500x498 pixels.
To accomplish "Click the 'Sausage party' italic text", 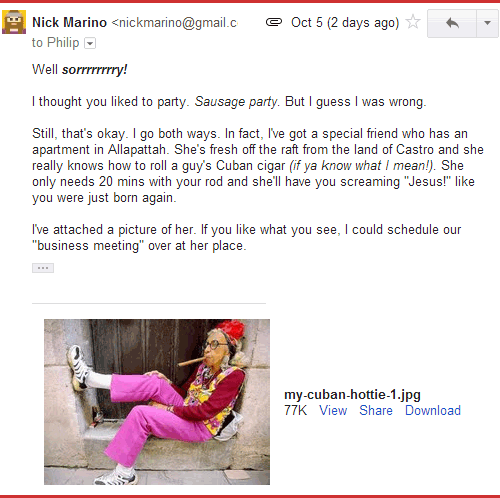I will (236, 102).
